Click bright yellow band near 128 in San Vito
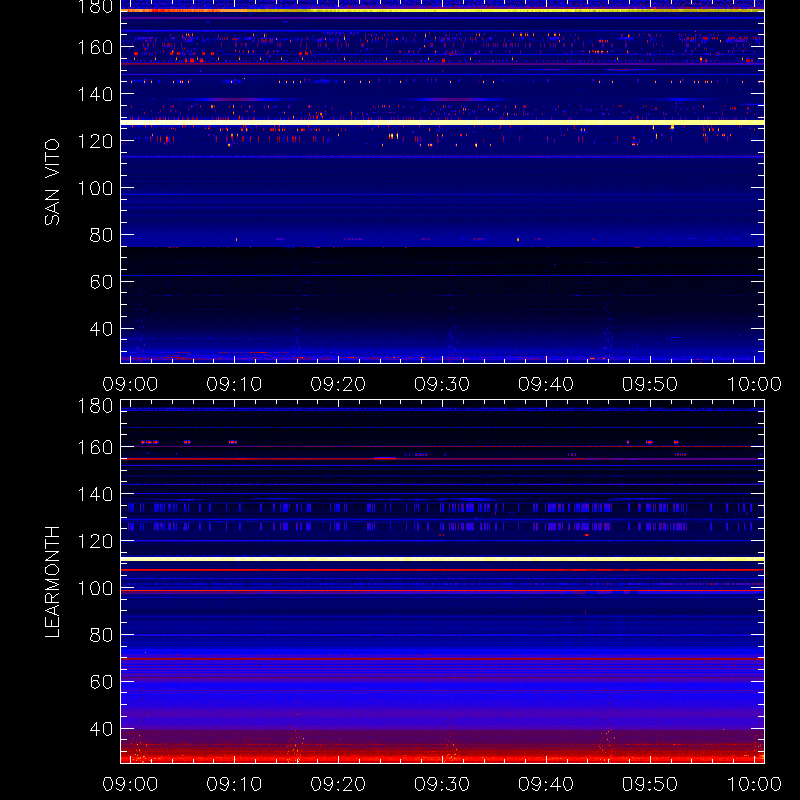This screenshot has width=800, height=800. (x=442, y=122)
